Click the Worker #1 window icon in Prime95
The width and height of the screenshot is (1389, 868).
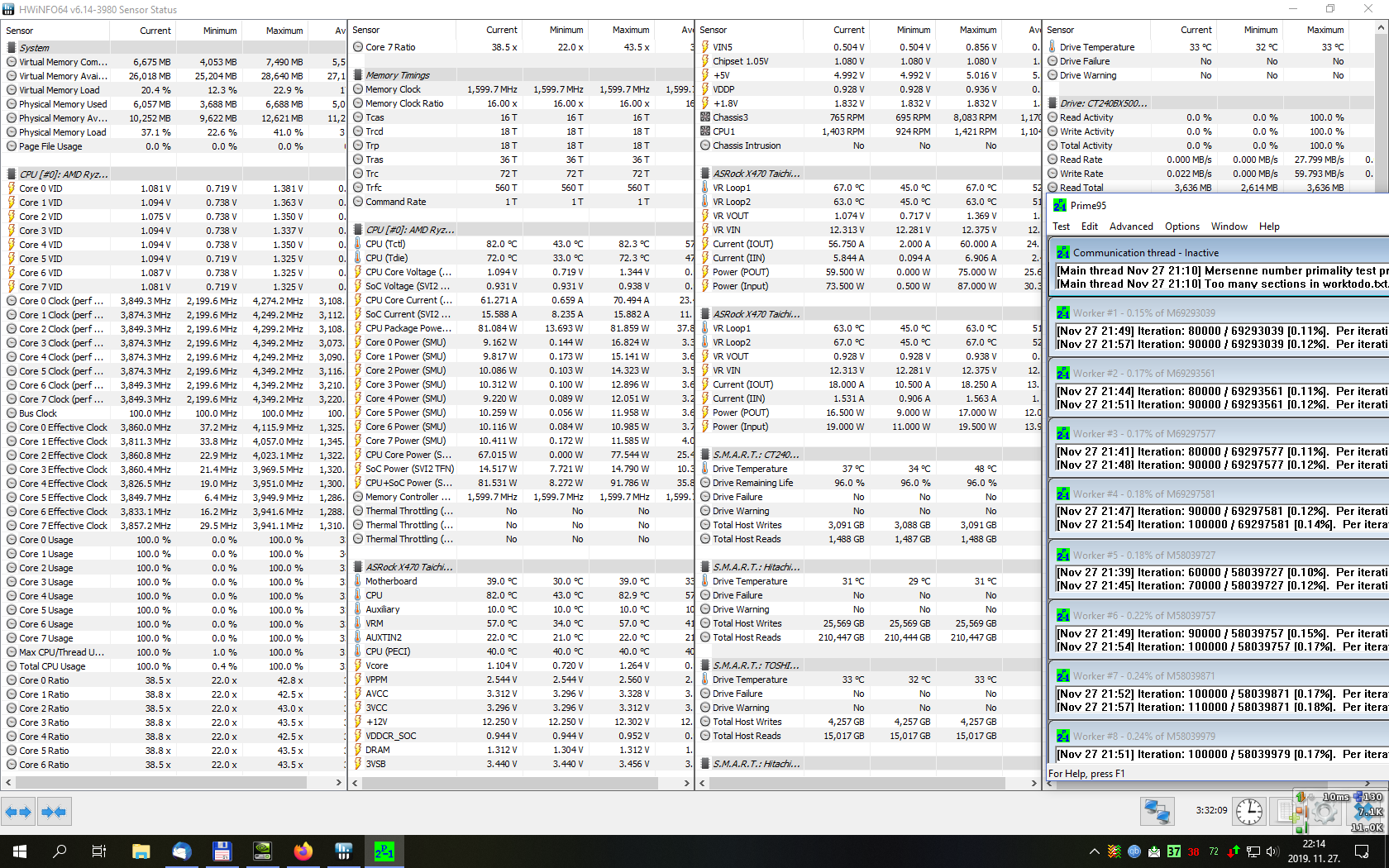click(x=1063, y=312)
